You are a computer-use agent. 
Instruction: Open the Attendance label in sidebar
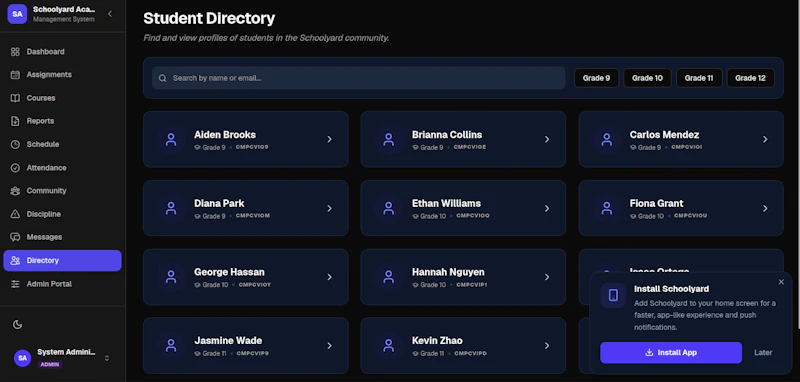pos(46,168)
